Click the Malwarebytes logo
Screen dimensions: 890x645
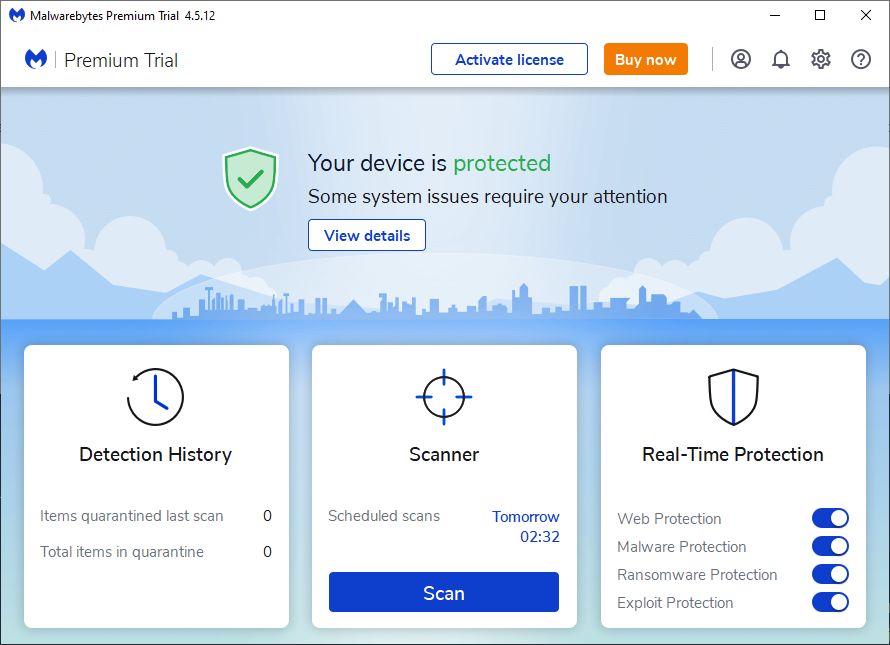(x=36, y=59)
